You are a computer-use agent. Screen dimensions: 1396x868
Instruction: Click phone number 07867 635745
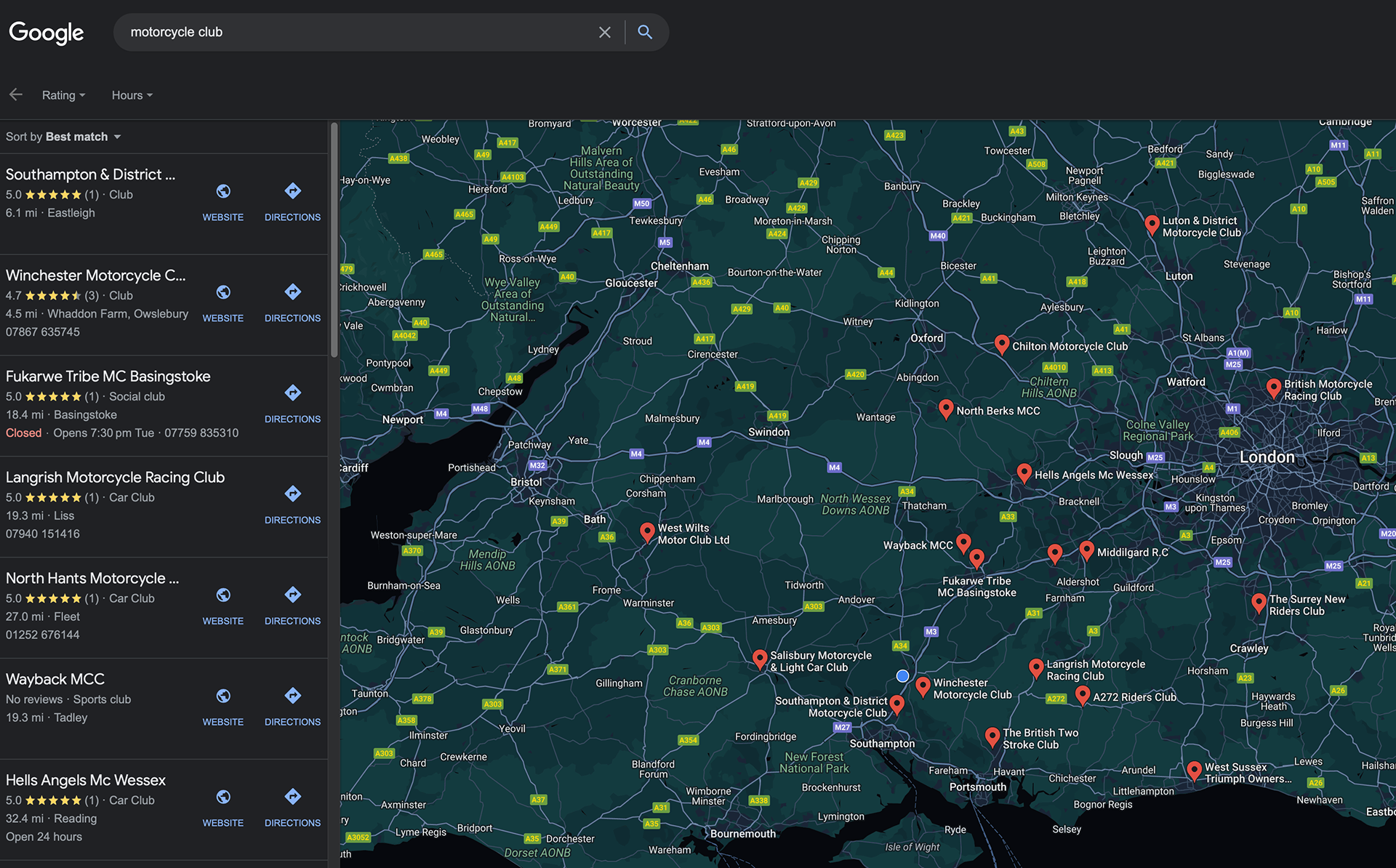[43, 332]
